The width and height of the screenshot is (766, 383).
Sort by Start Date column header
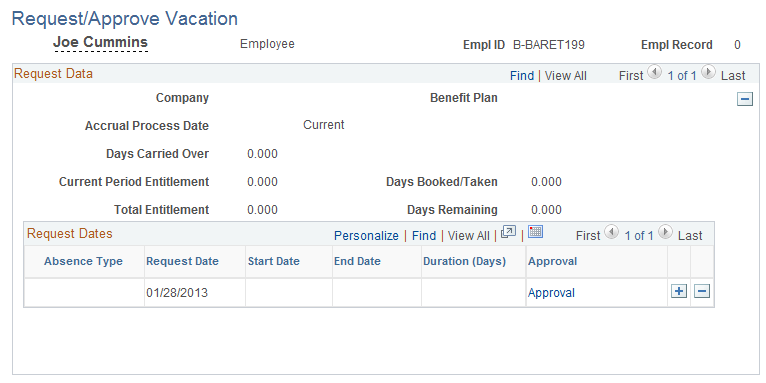274,261
